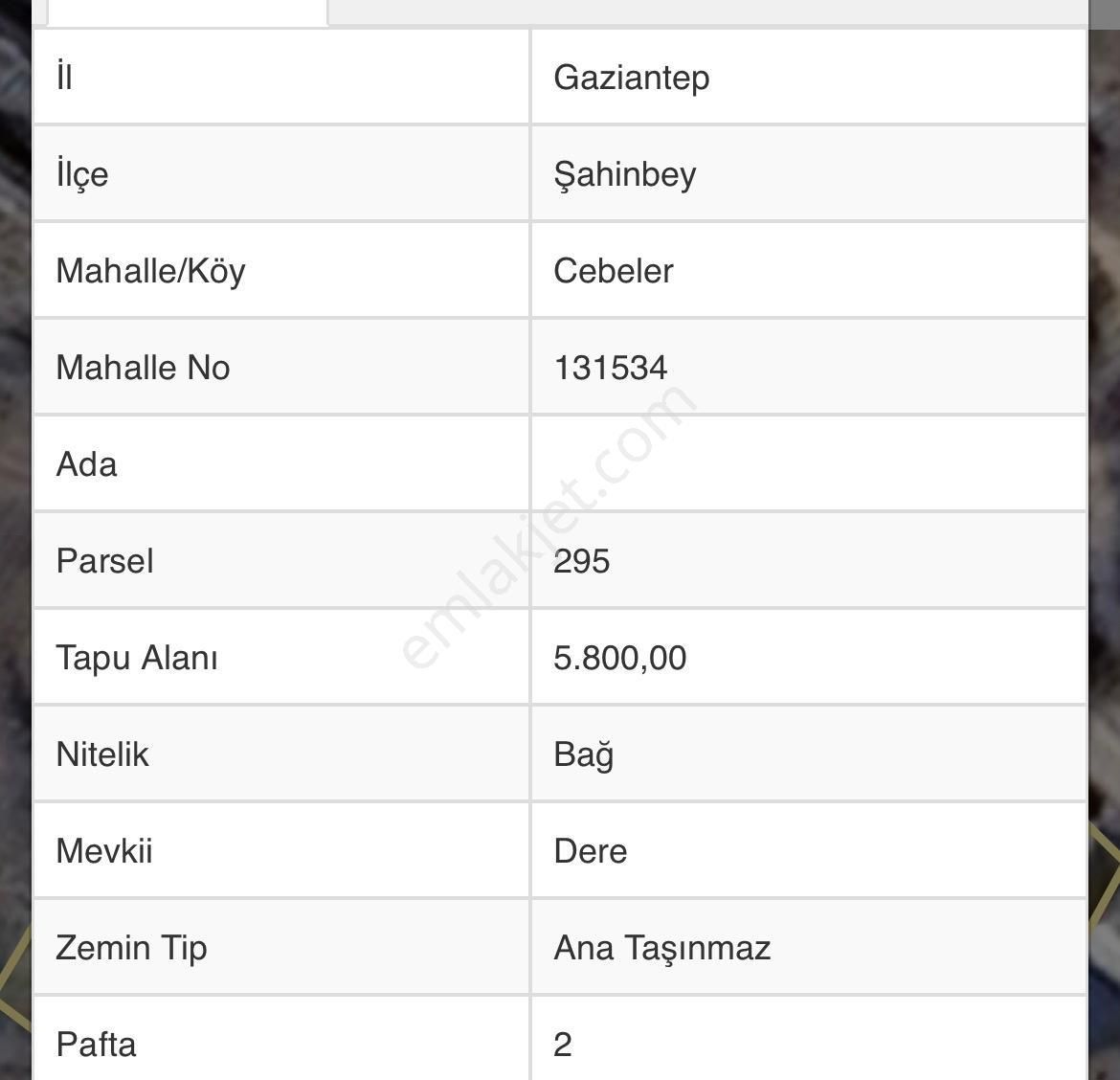
Task: Select the İlçe label cell
Action: coord(82,174)
